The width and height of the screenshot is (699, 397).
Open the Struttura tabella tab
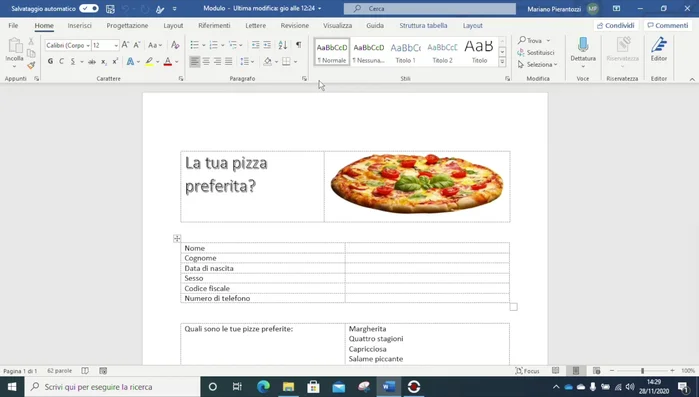[x=423, y=26]
